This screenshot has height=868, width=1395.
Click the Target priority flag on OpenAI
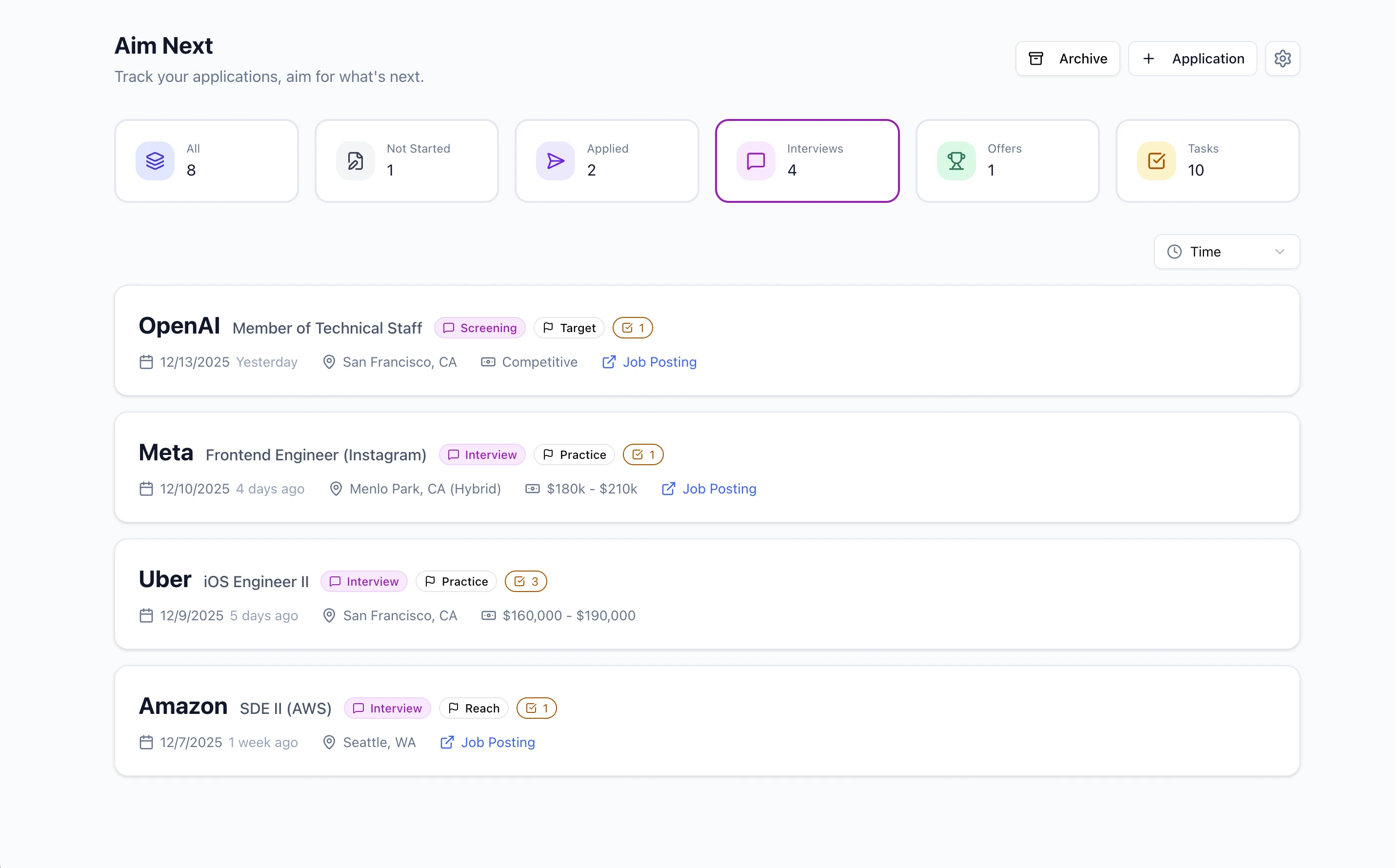click(568, 327)
